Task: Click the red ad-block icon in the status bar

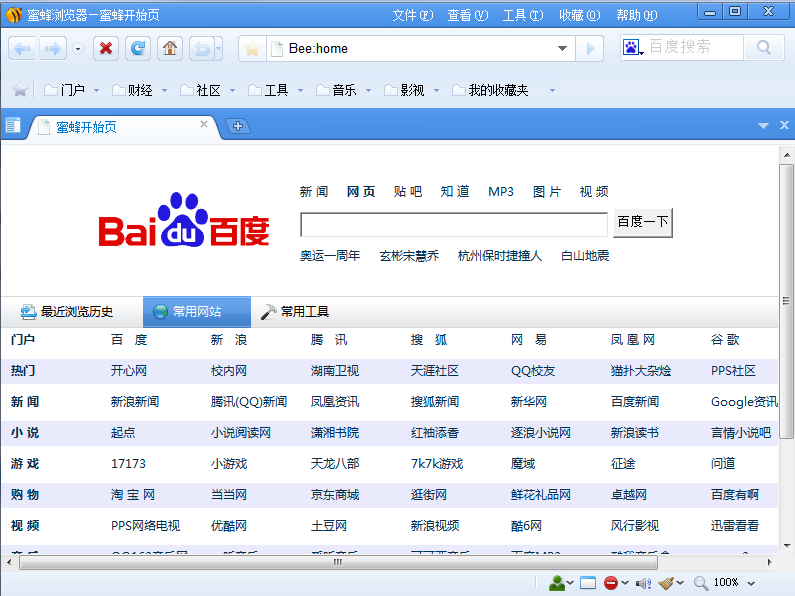Action: pyautogui.click(x=611, y=582)
